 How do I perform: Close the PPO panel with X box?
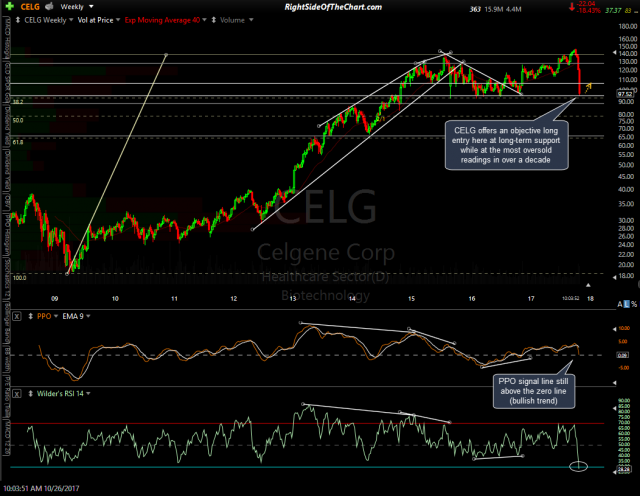(16, 316)
